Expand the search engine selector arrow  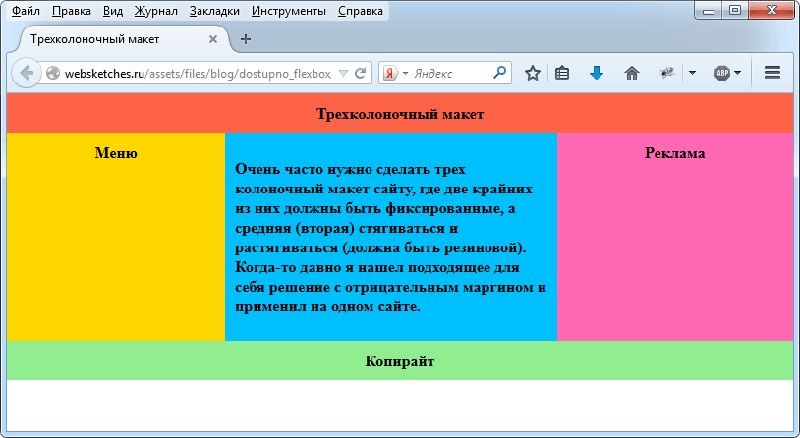tap(406, 74)
